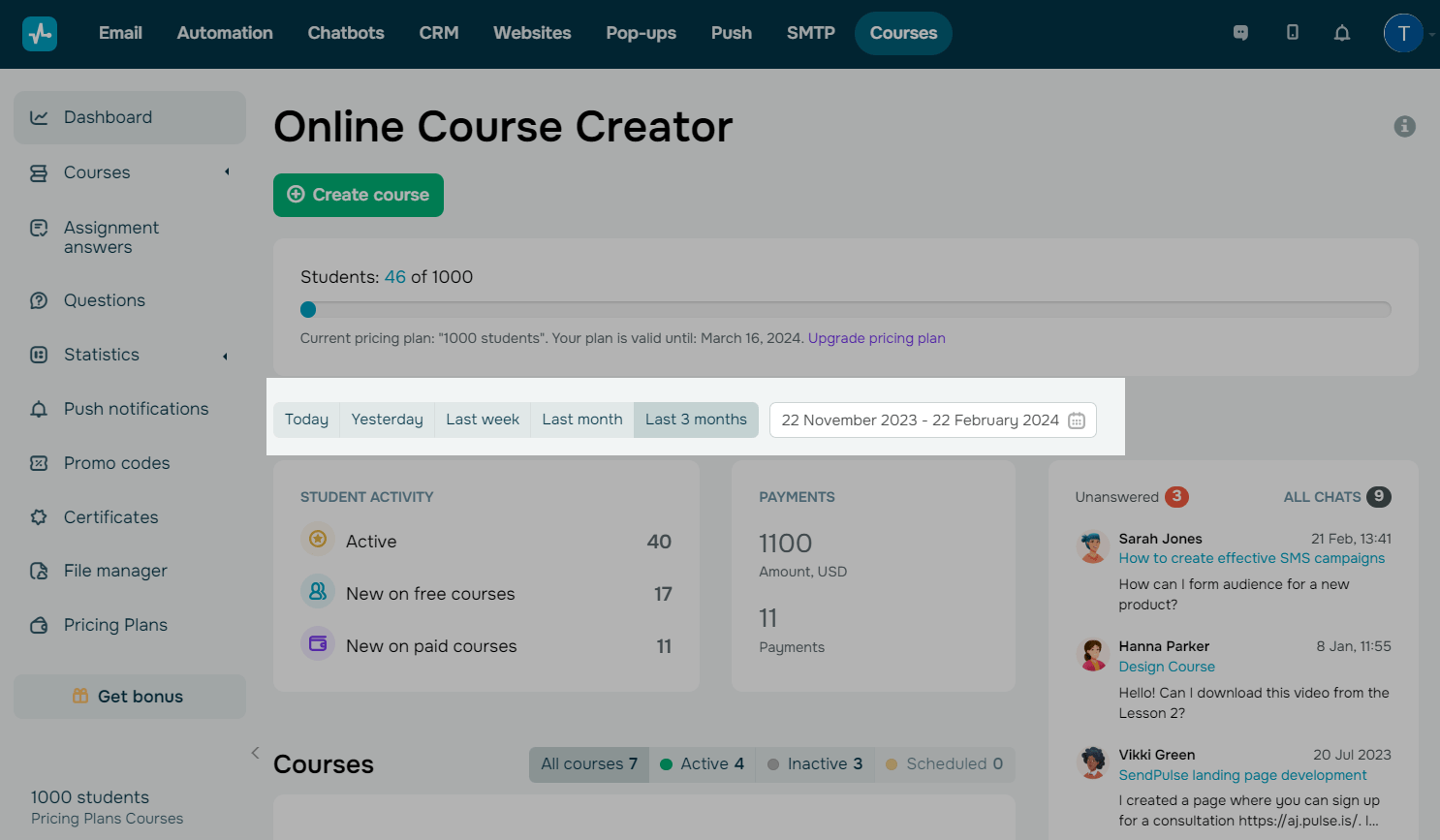Click the Active students star icon

(318, 539)
